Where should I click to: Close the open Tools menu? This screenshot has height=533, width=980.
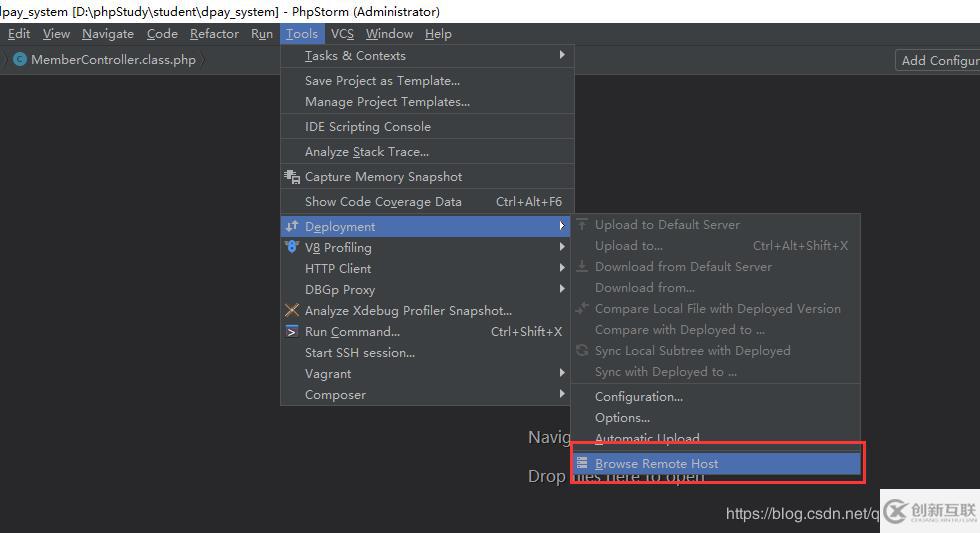302,34
